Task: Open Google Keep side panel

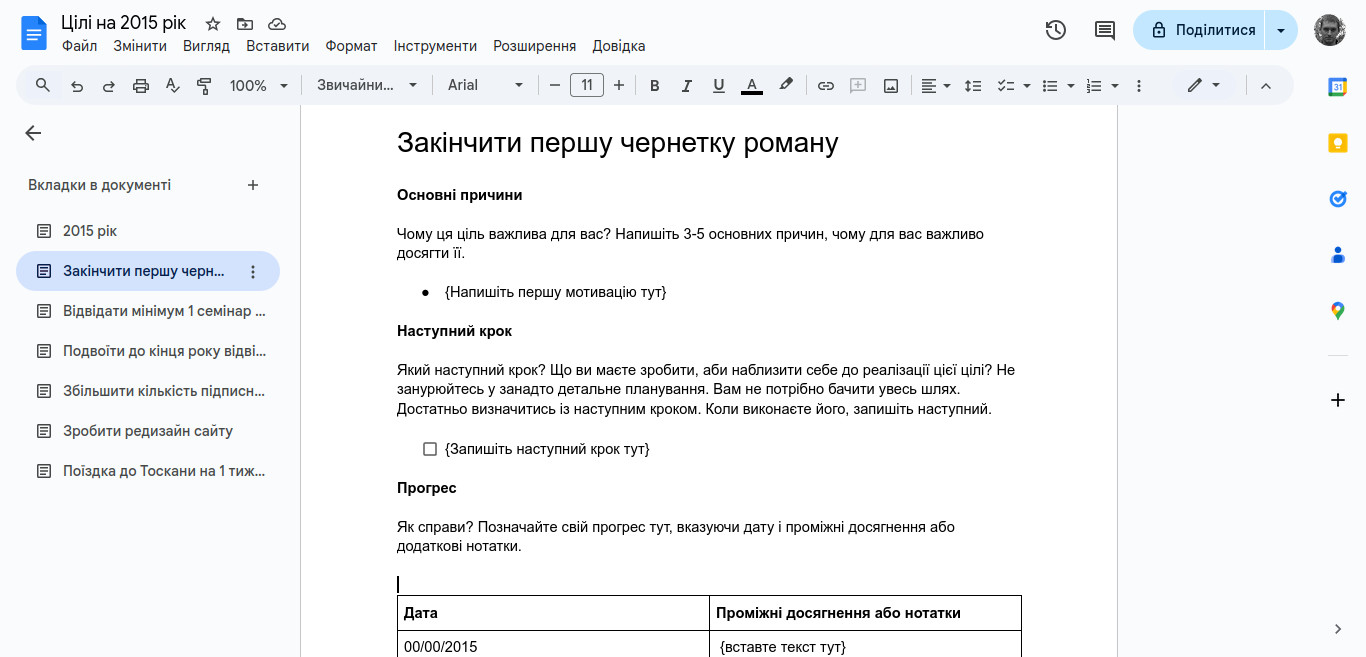Action: tap(1338, 143)
